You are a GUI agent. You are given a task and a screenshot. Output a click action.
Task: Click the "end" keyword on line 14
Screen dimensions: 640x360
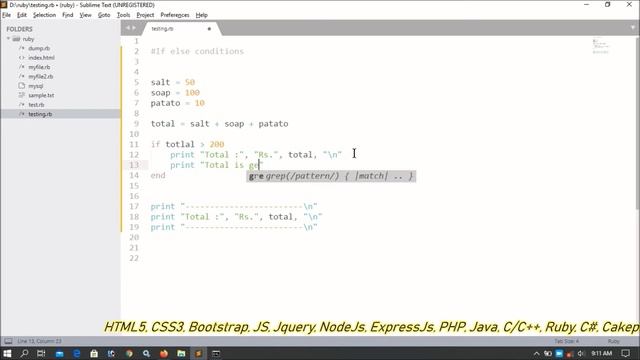158,175
